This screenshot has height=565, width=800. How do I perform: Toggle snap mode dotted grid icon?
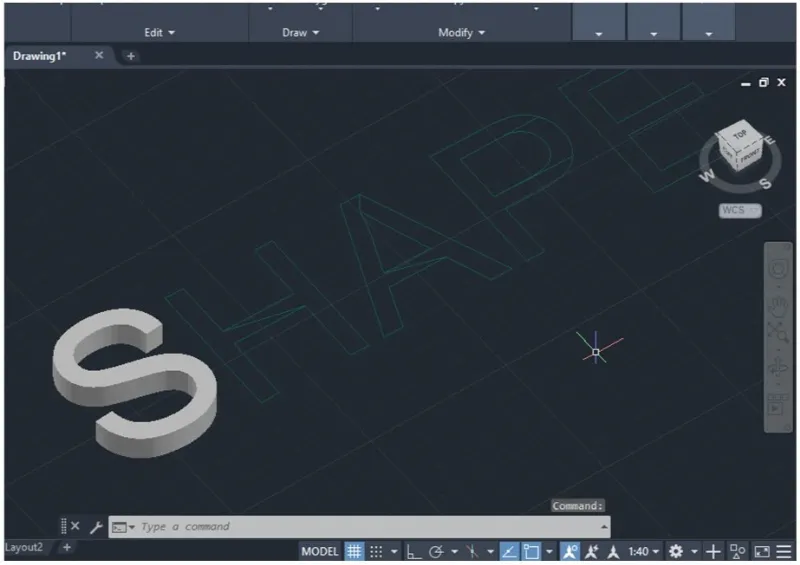pos(377,551)
